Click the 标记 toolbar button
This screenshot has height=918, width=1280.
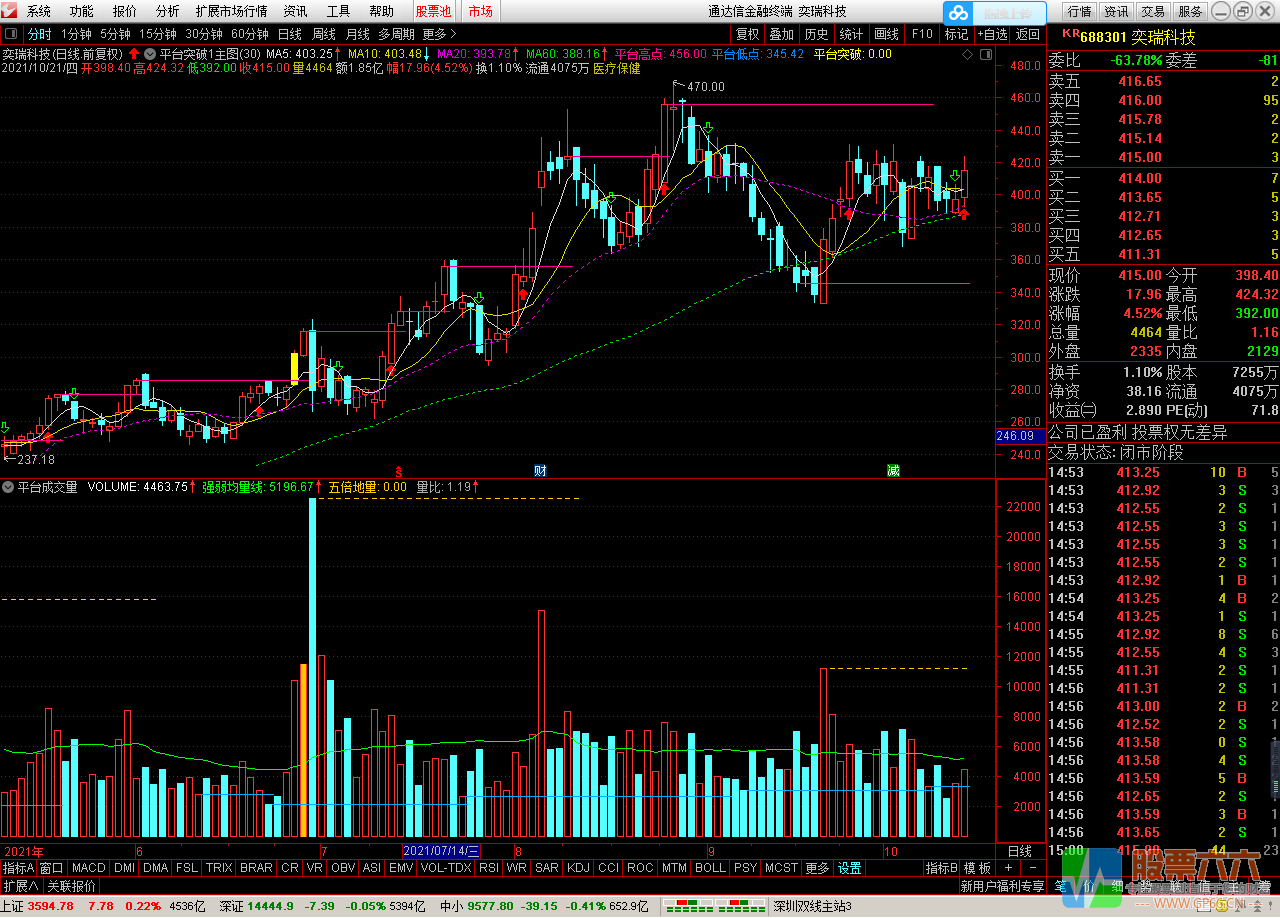point(957,34)
